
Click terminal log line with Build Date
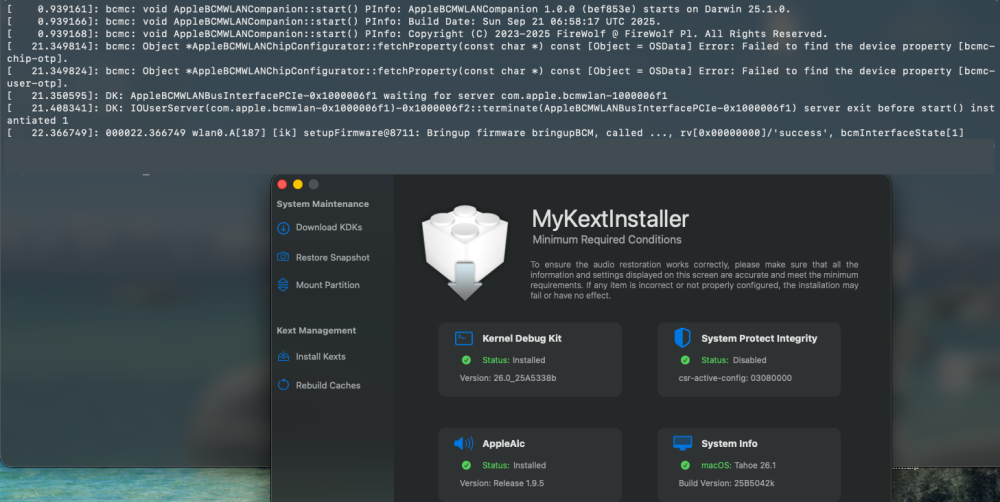(x=334, y=22)
